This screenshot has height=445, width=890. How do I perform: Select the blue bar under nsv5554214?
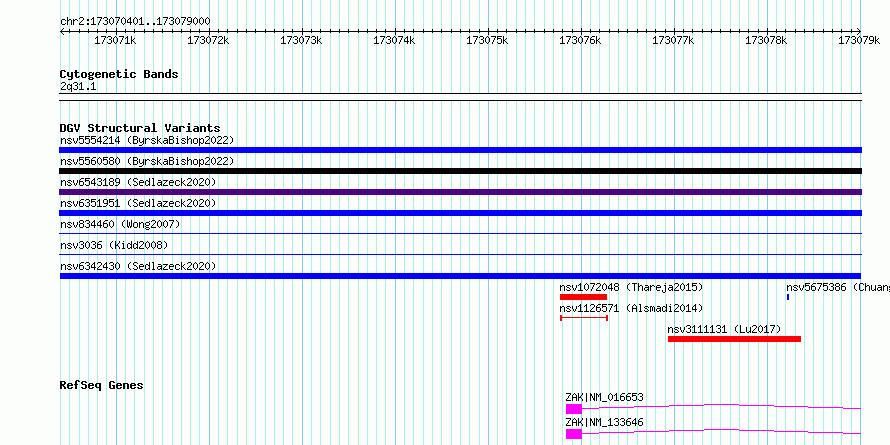[460, 150]
